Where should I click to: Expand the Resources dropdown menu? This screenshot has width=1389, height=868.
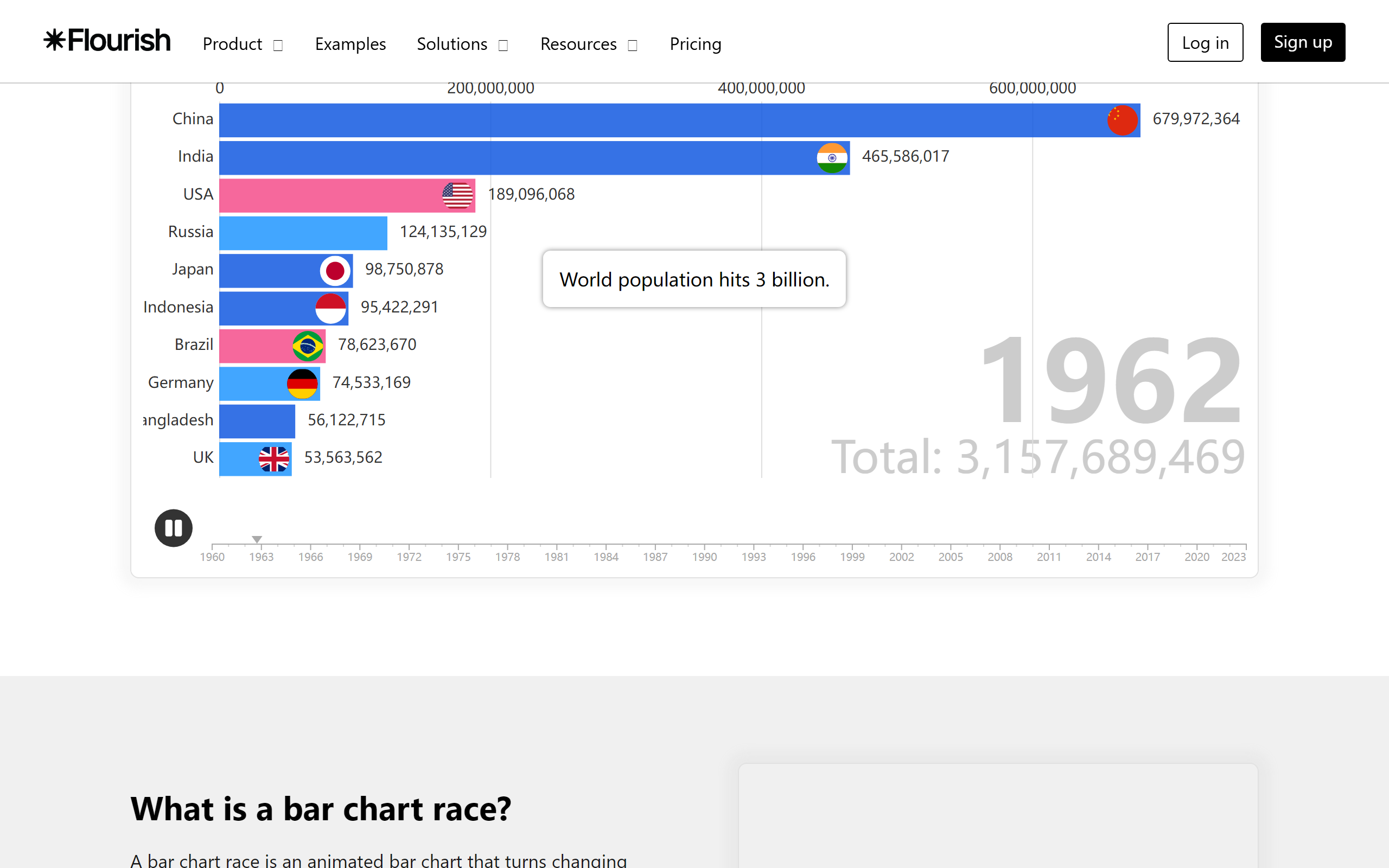(589, 44)
